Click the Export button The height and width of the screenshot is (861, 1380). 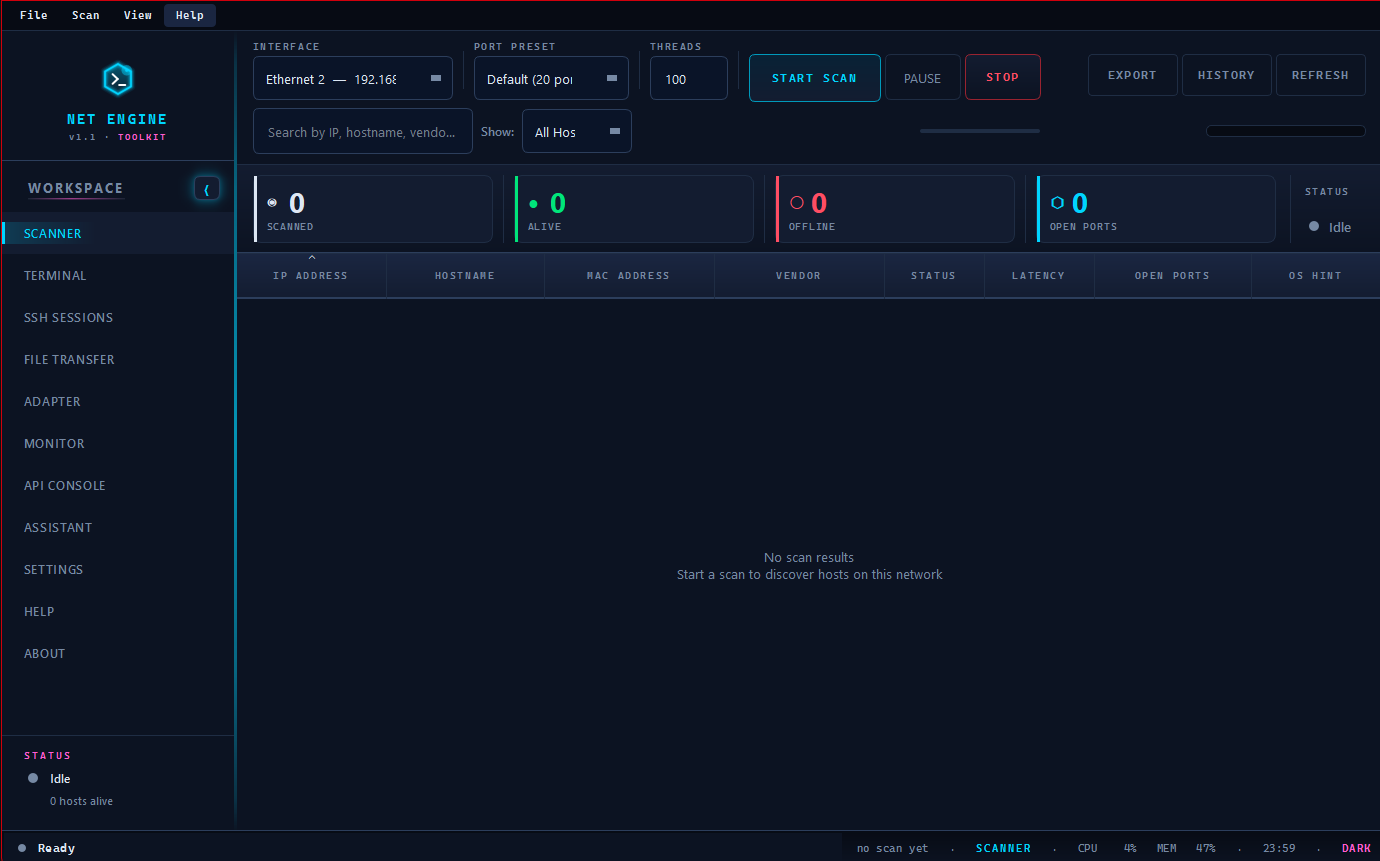pyautogui.click(x=1132, y=75)
